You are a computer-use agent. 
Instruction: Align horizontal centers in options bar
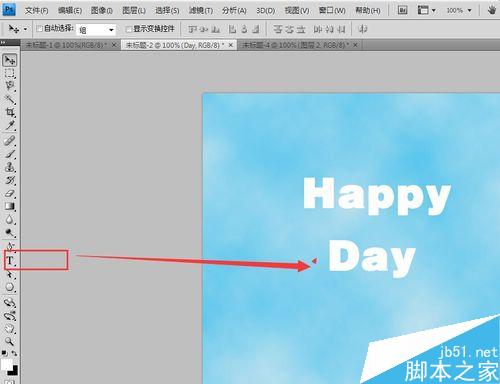click(x=244, y=30)
